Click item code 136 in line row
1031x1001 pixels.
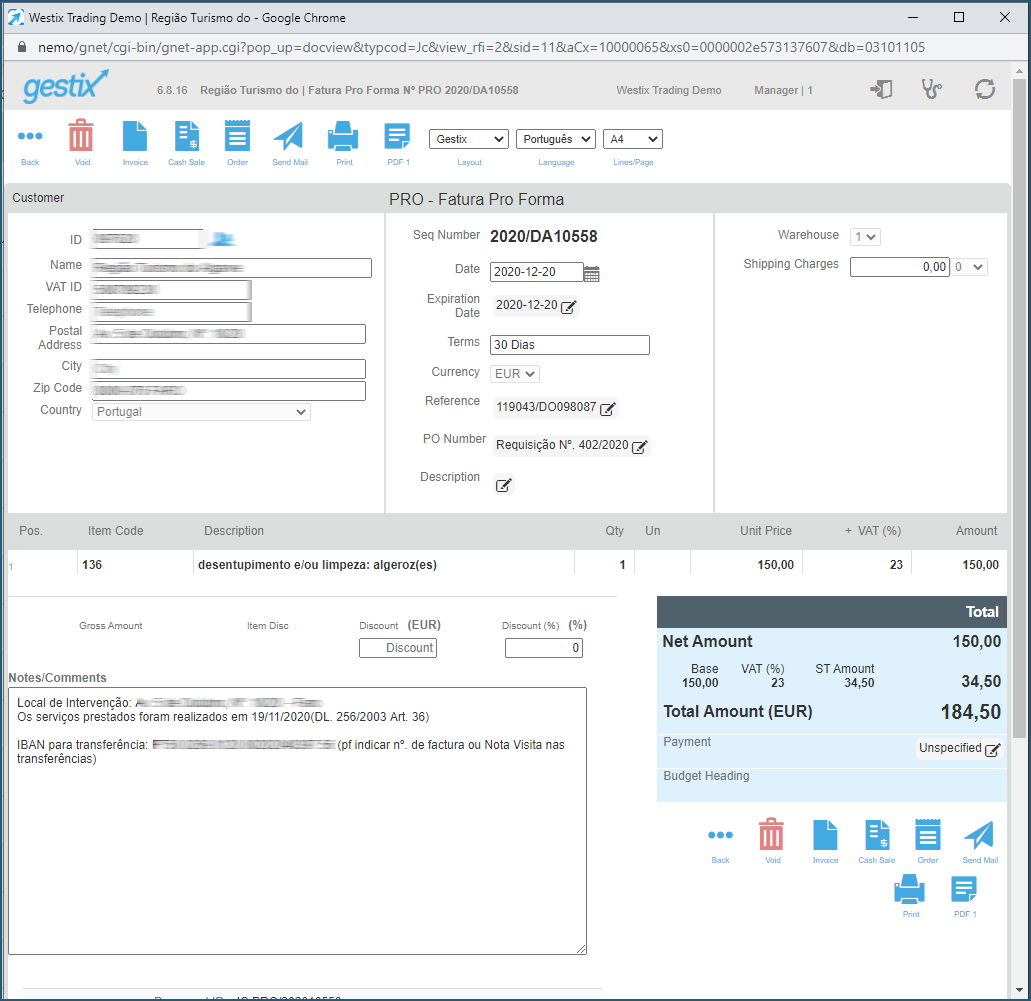[92, 565]
